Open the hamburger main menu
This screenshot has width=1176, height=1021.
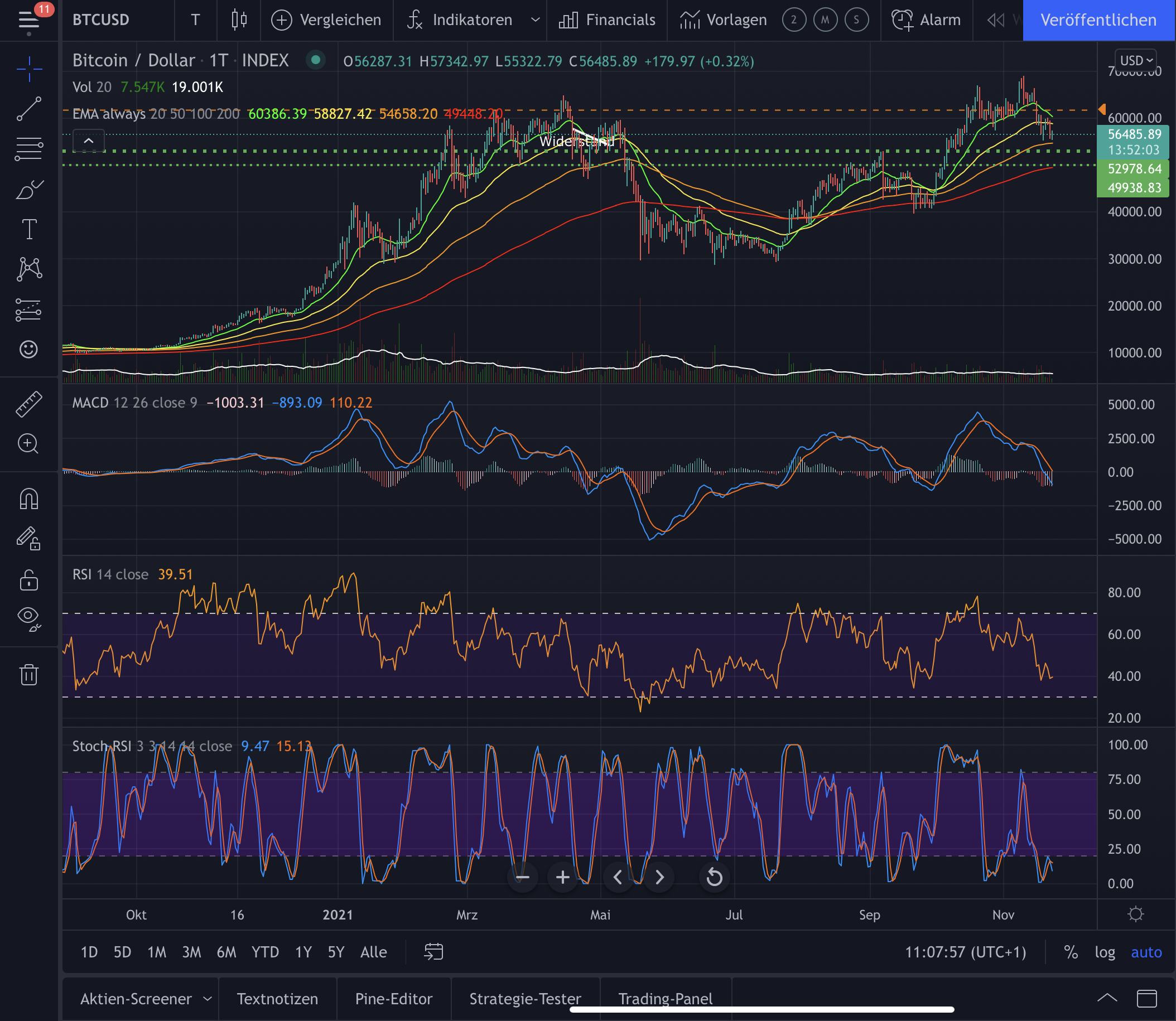click(28, 21)
